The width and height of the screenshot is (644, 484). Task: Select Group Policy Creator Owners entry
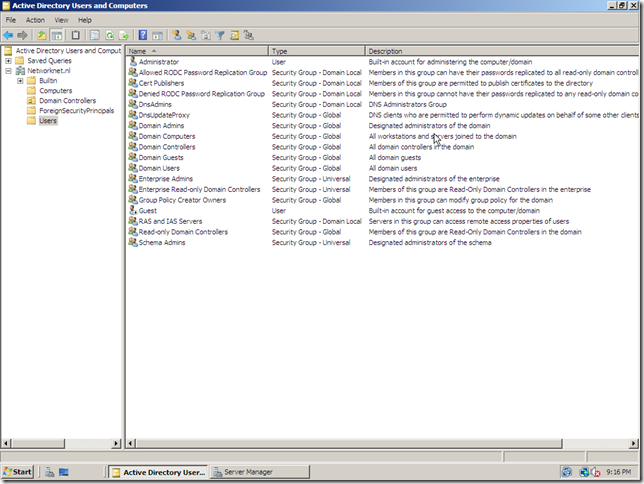(182, 200)
